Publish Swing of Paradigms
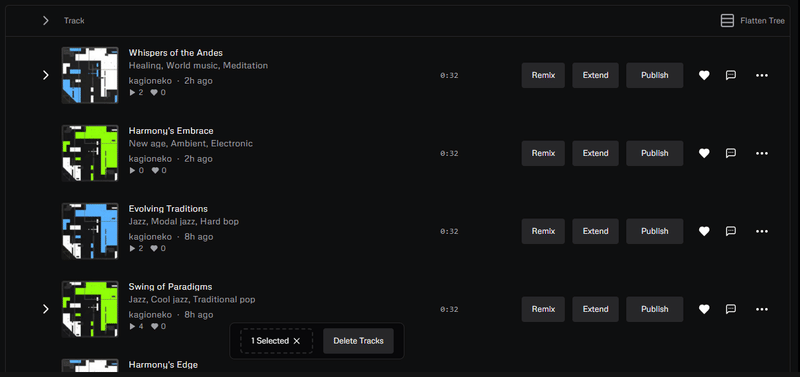This screenshot has height=377, width=800. pos(655,309)
